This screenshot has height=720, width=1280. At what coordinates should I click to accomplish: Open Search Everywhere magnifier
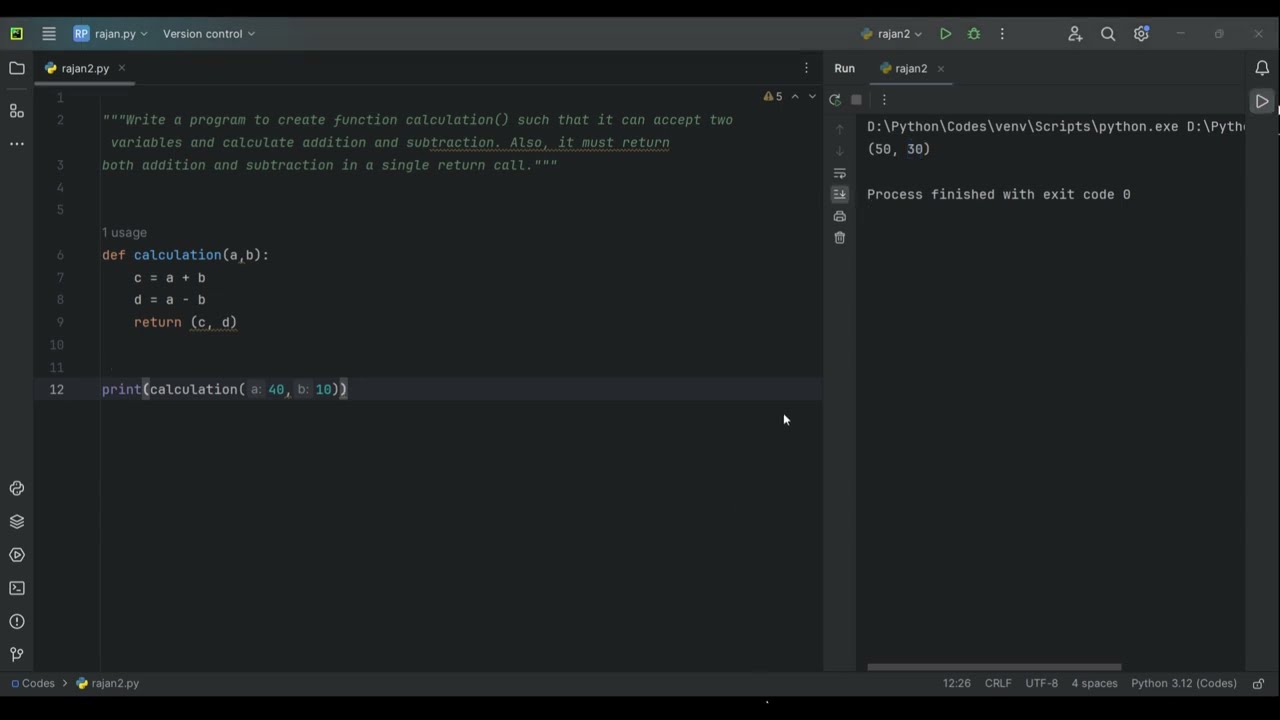pyautogui.click(x=1108, y=34)
